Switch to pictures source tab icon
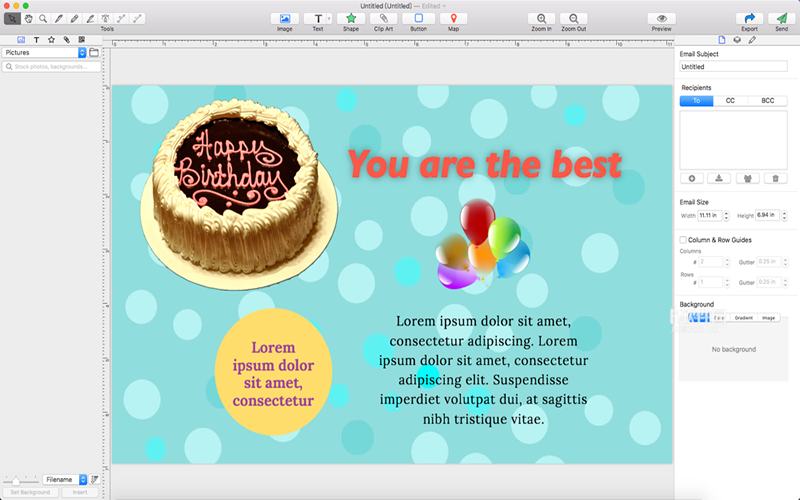The image size is (800, 500). [x=21, y=39]
